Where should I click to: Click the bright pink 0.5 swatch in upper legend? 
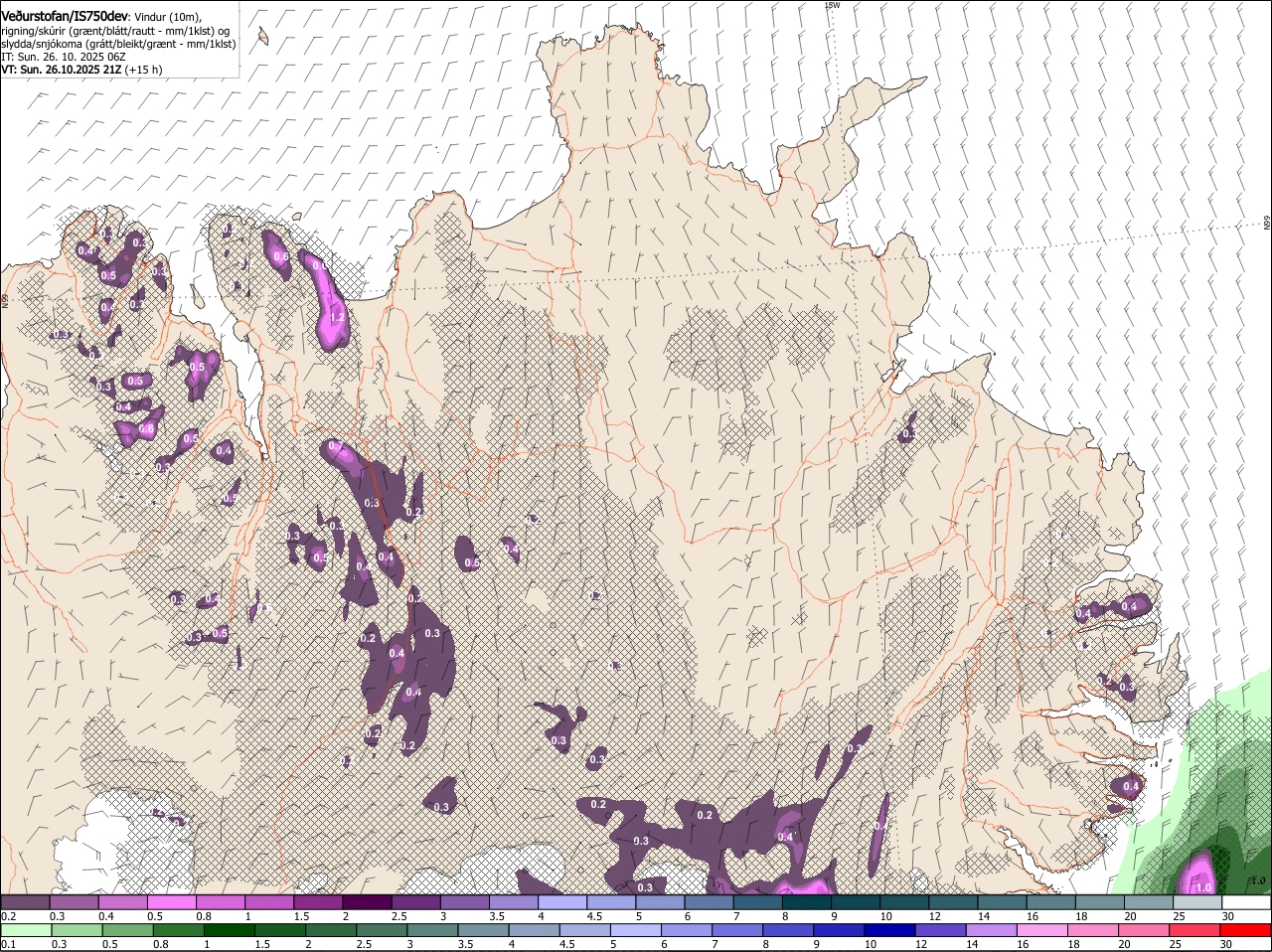pyautogui.click(x=171, y=901)
